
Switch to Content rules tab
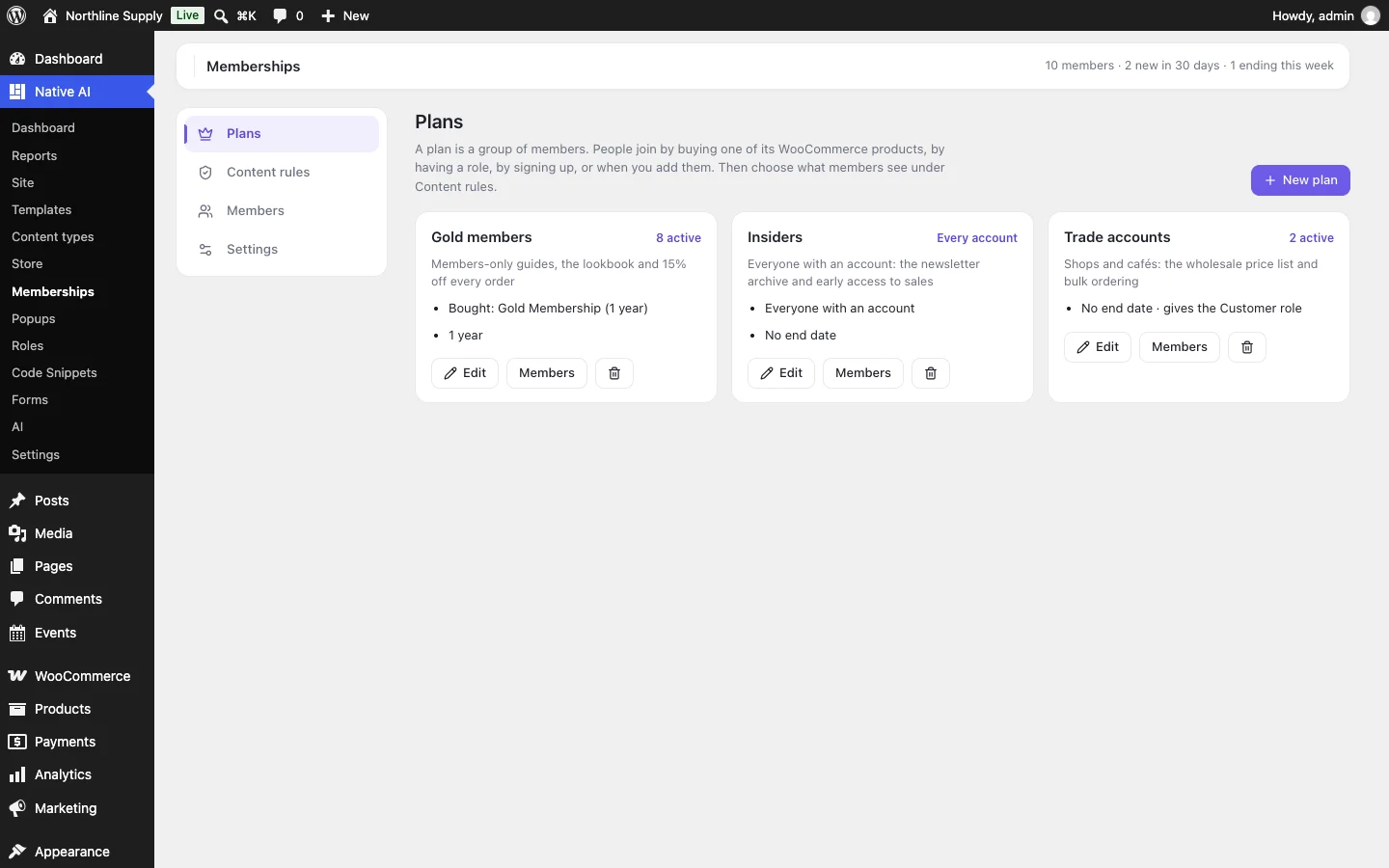click(282, 173)
